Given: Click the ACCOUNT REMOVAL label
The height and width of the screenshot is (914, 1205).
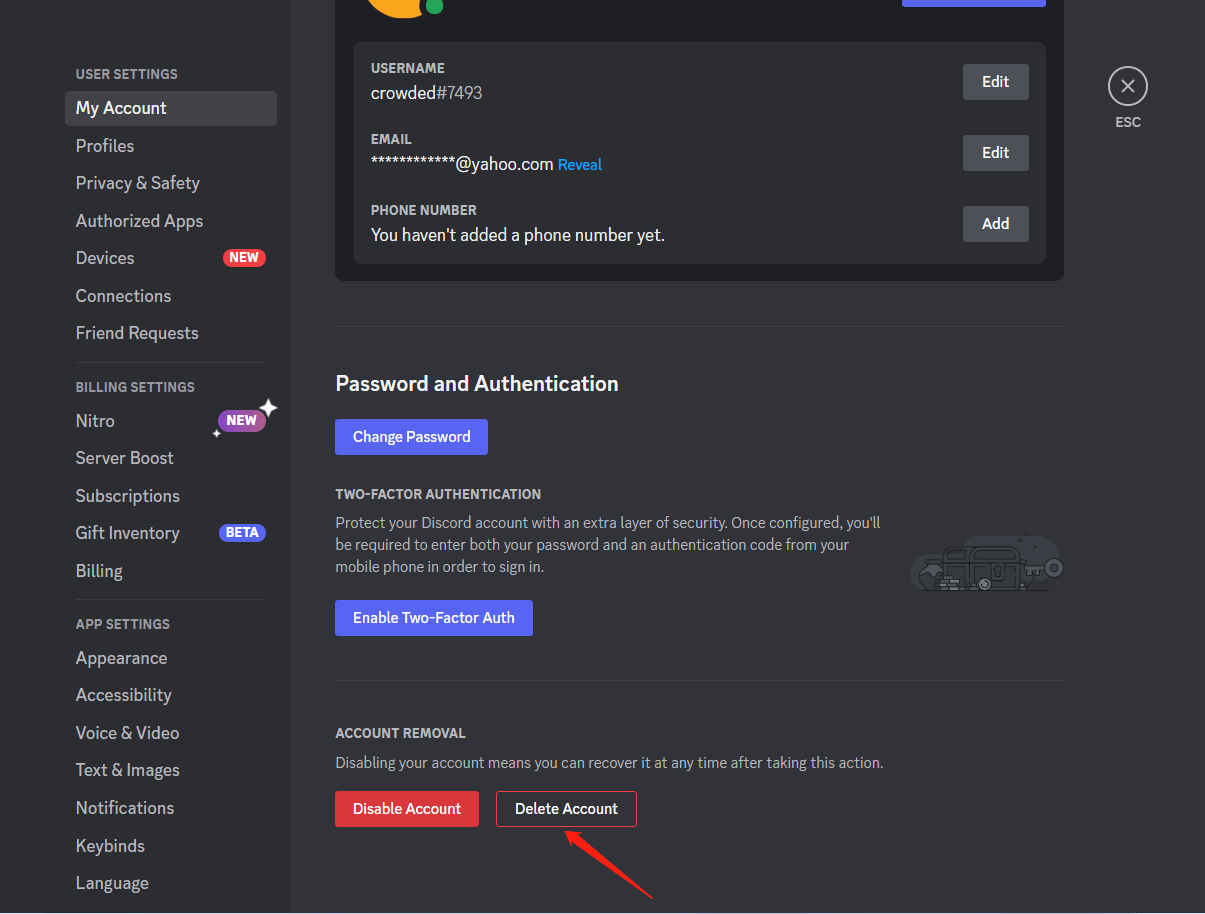Looking at the screenshot, I should click(401, 733).
